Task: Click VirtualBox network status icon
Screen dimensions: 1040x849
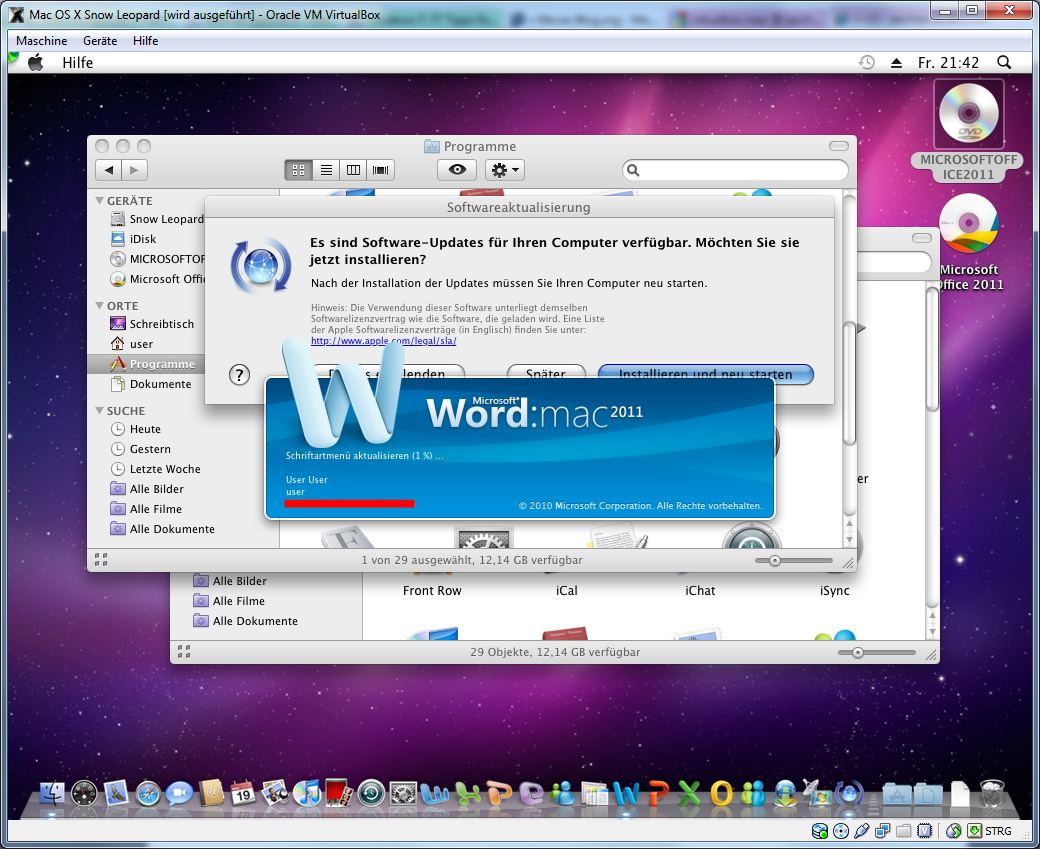Action: coord(882,830)
